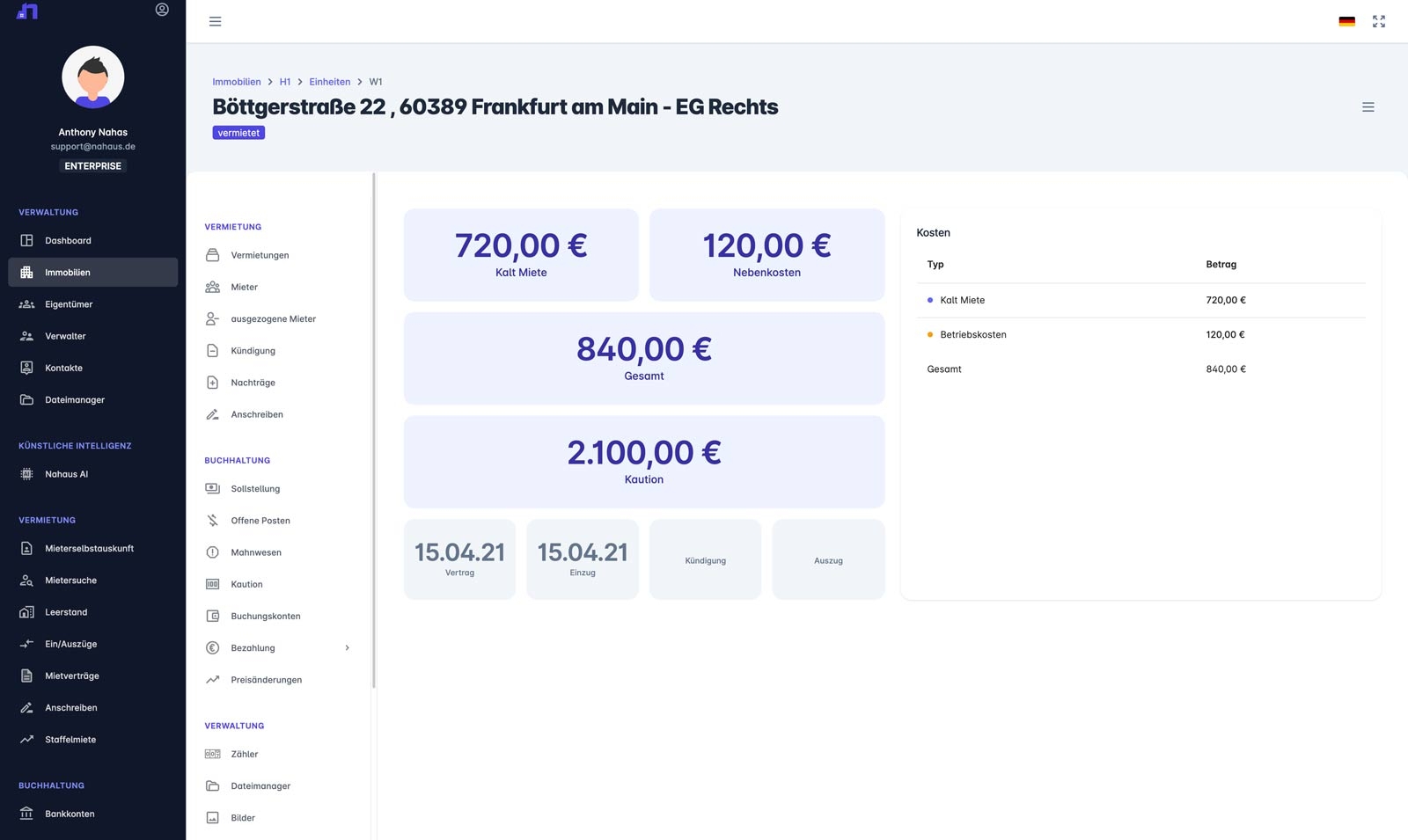Open Offene Posten icon
Viewport: 1408px width, 840px height.
[x=212, y=521]
